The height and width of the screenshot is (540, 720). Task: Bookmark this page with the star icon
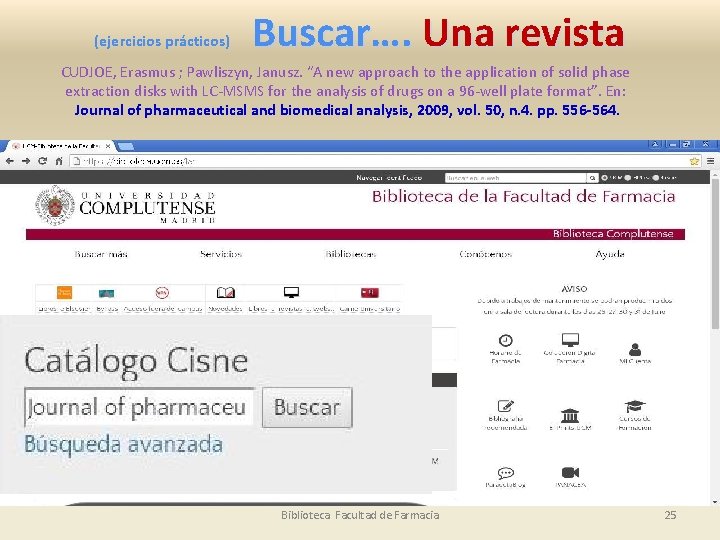pyautogui.click(x=694, y=161)
